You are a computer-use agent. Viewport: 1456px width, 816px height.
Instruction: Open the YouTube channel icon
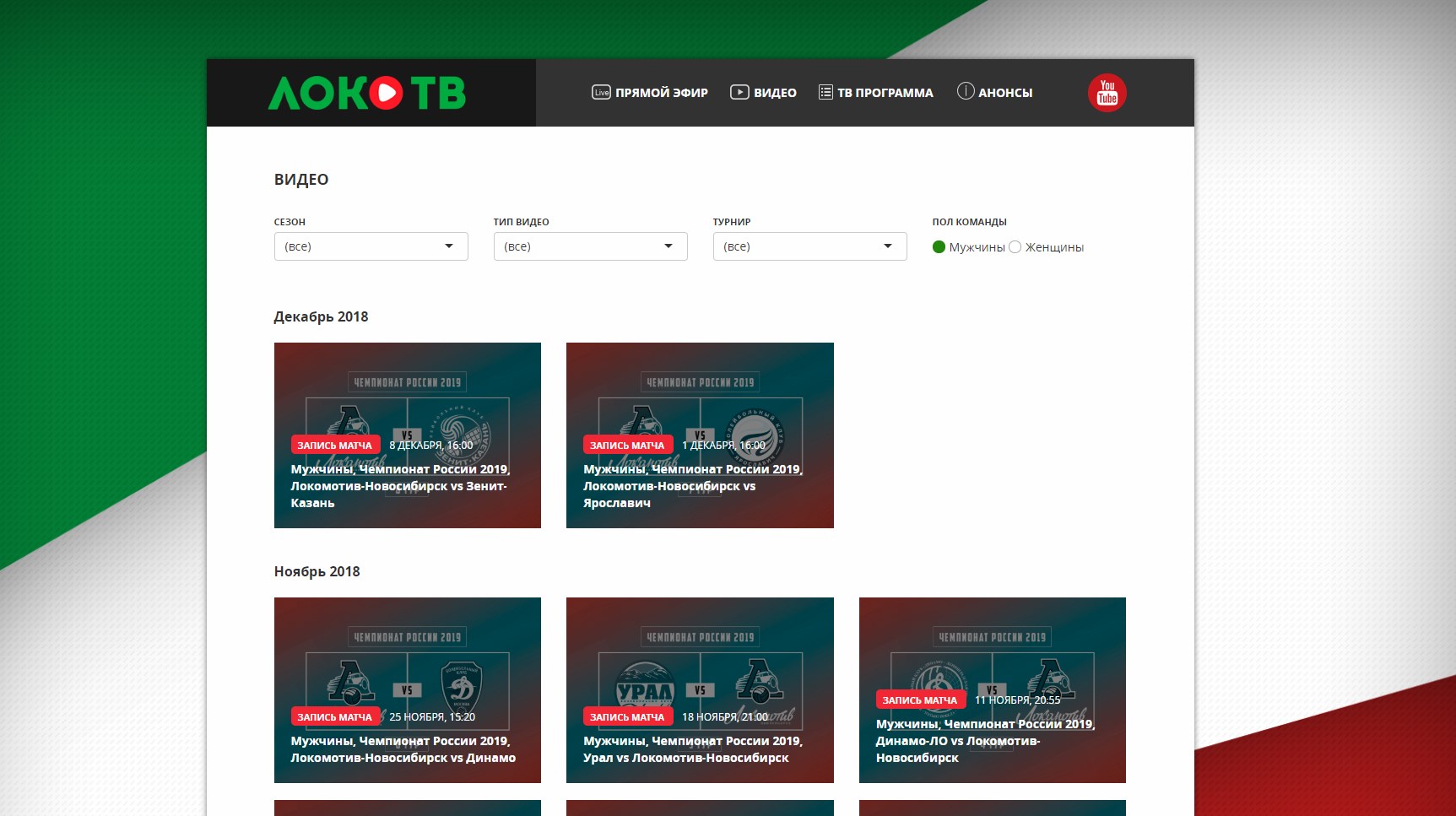(1107, 93)
